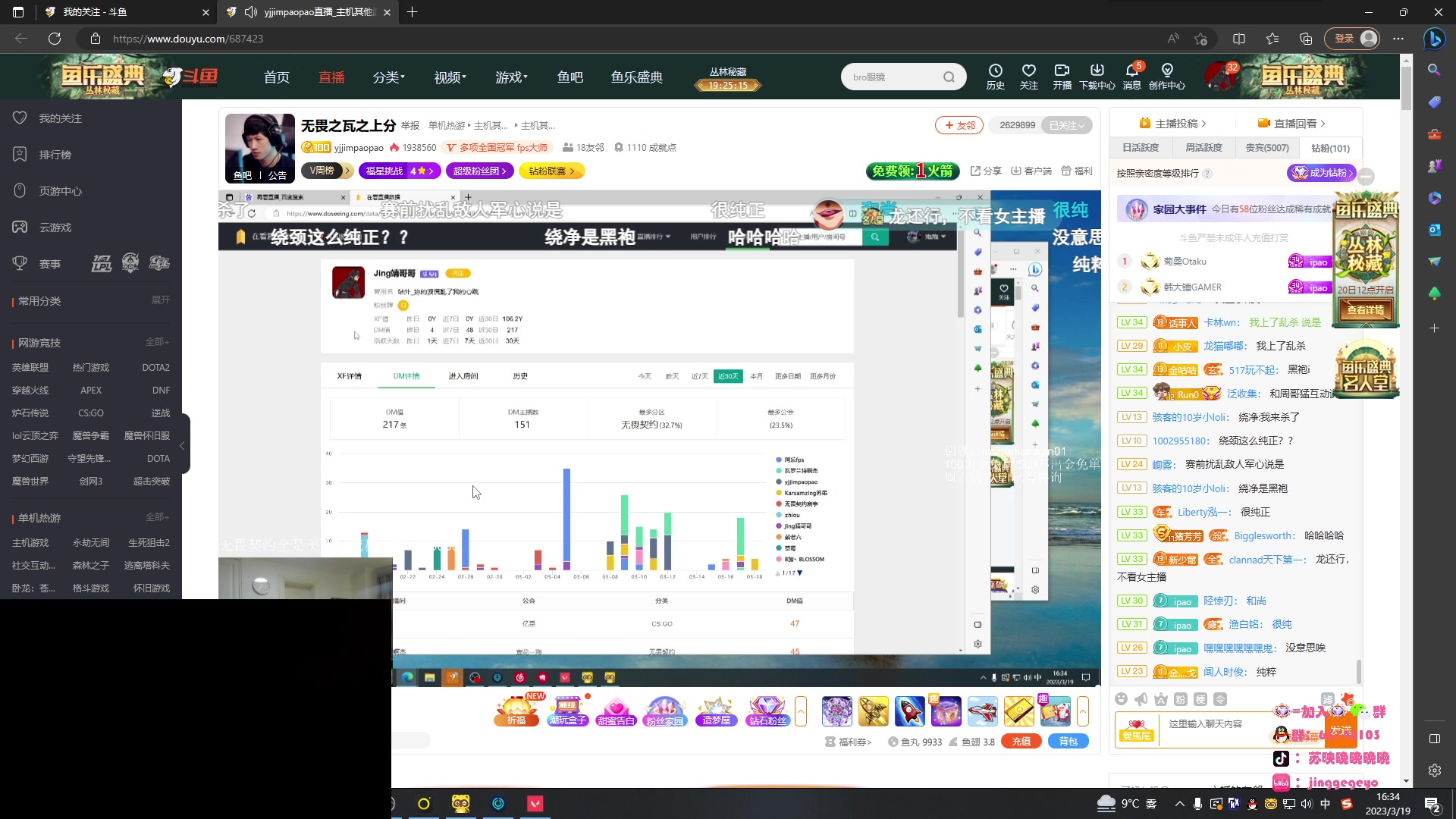Open the 关注 heart icon in header
1456x819 pixels.
click(x=1028, y=76)
